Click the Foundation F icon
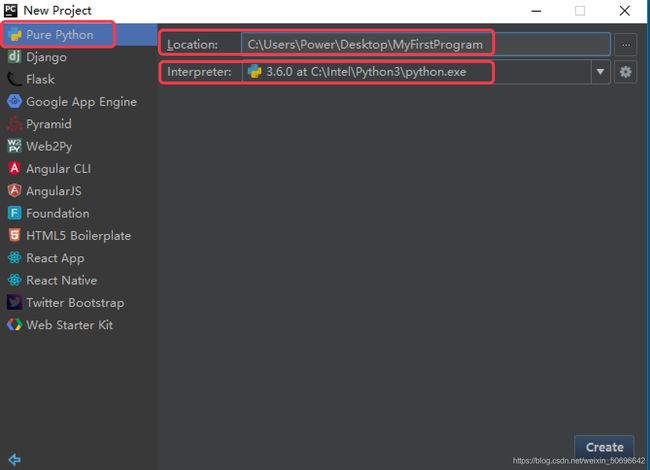This screenshot has height=470, width=650. click(x=15, y=213)
